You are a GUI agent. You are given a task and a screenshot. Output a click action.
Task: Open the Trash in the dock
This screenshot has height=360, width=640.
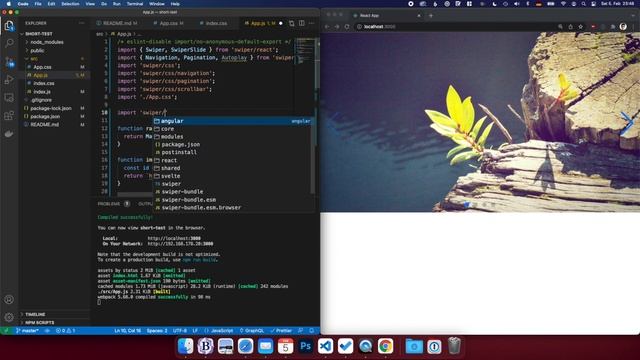(x=454, y=346)
